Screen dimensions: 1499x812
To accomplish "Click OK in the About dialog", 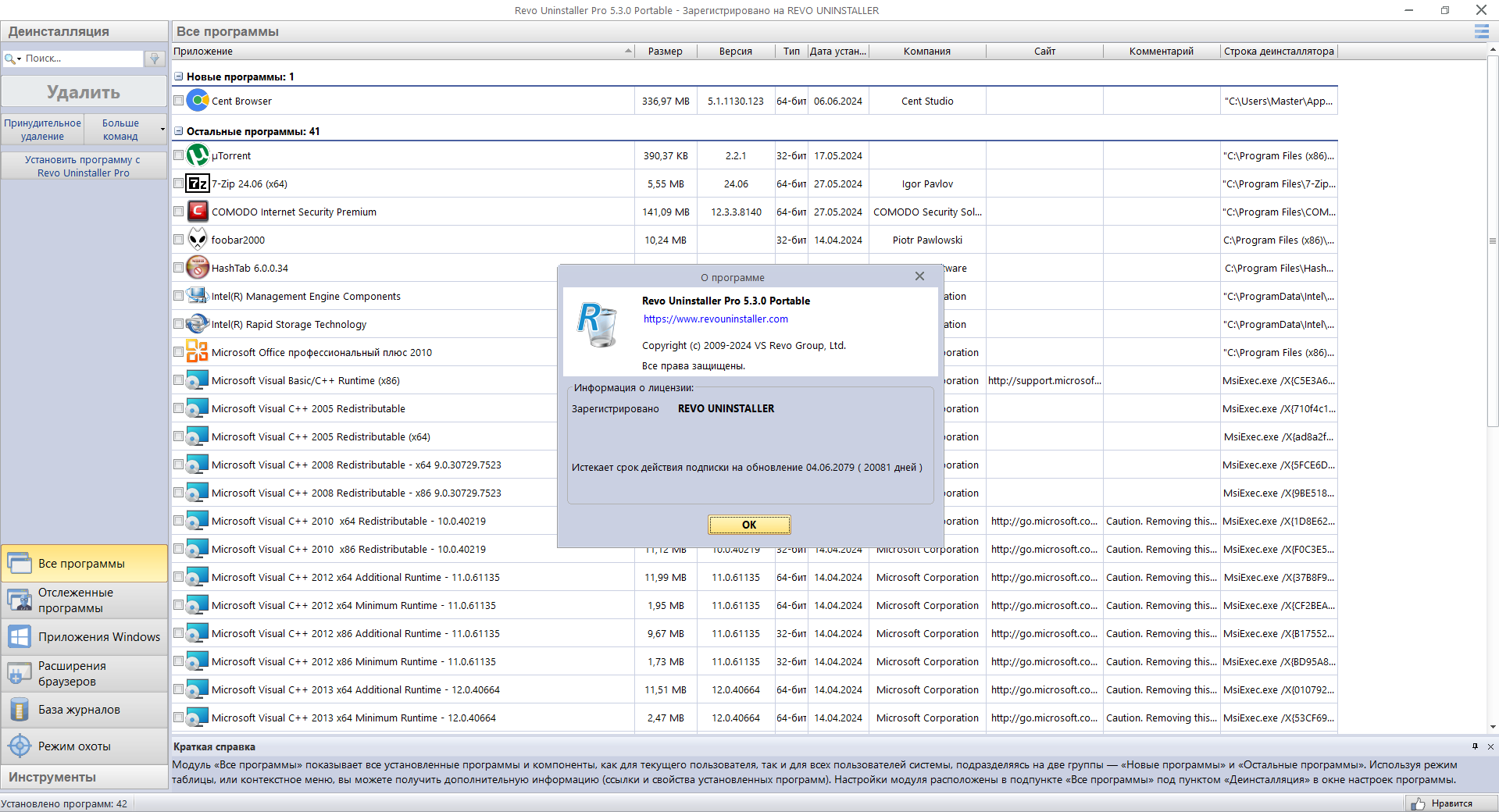I will [x=749, y=525].
